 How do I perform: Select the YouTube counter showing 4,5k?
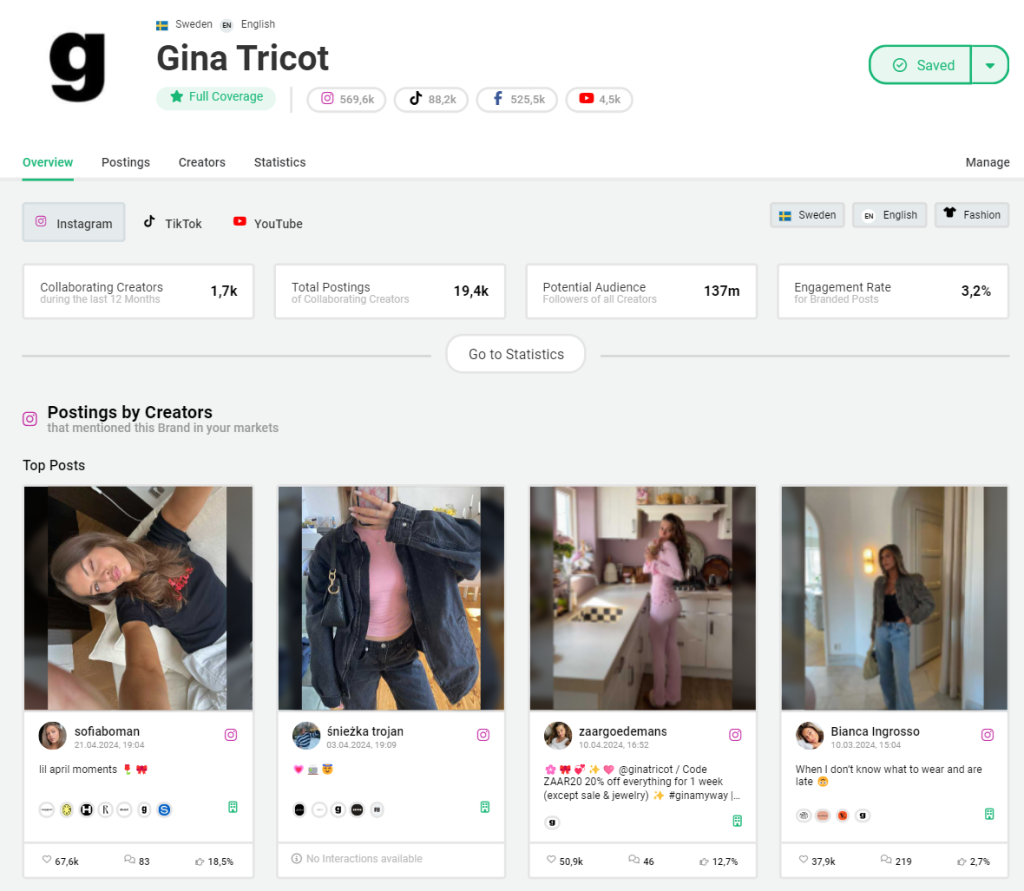[x=599, y=99]
